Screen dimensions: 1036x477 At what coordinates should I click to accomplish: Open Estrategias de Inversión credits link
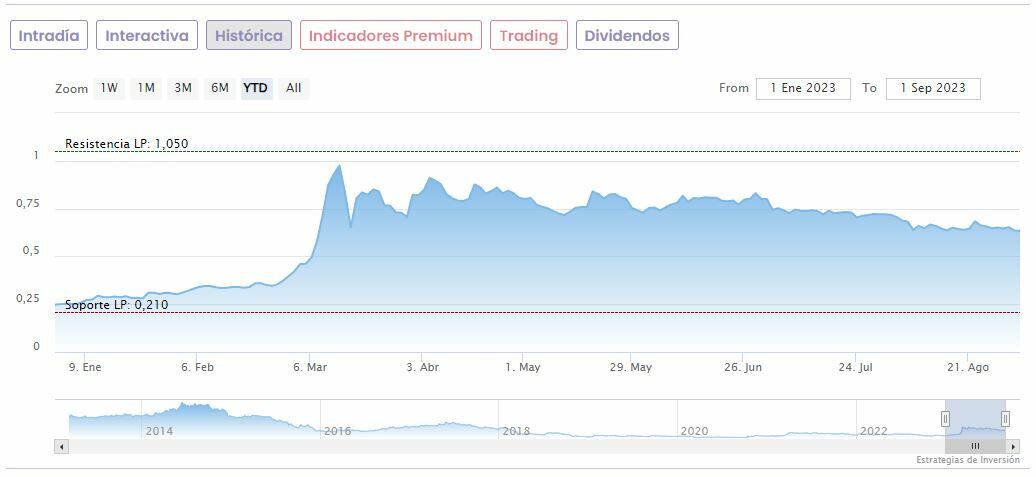[x=967, y=460]
